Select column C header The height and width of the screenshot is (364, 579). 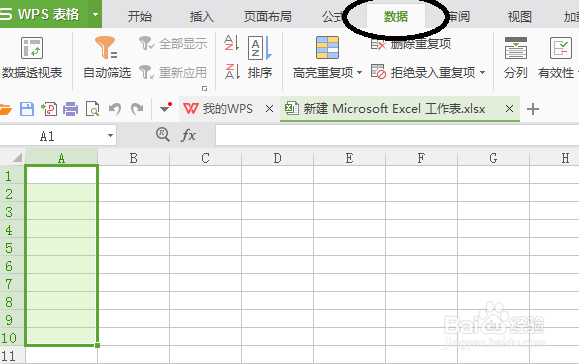205,158
